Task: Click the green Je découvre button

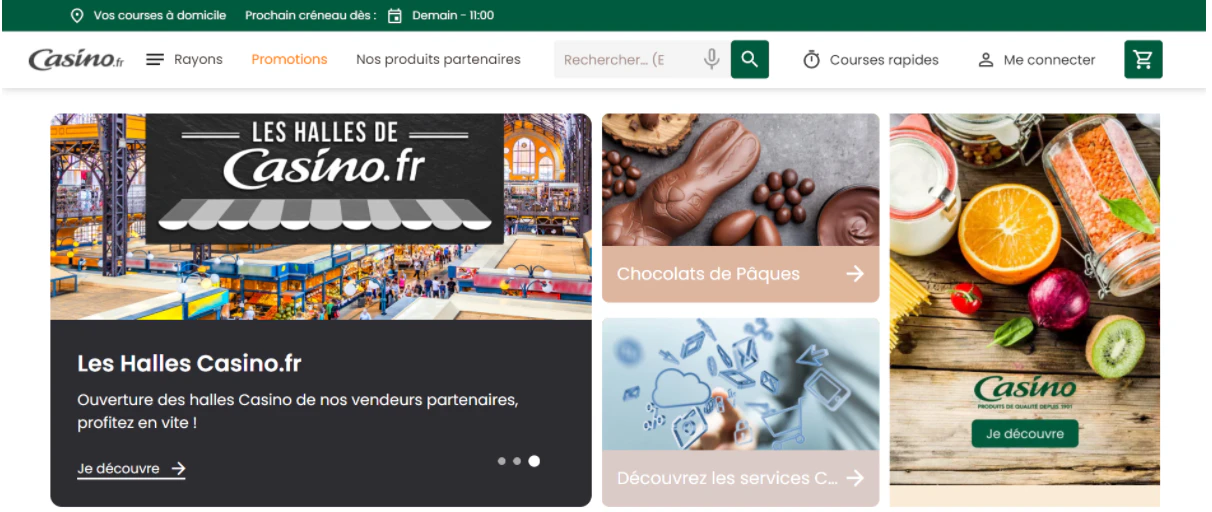Action: (x=1025, y=434)
